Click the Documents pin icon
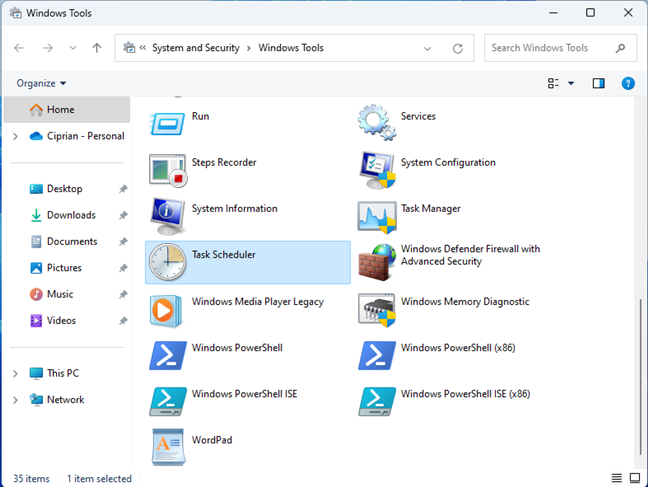Screen dimensions: 648x487 pyautogui.click(x=123, y=242)
